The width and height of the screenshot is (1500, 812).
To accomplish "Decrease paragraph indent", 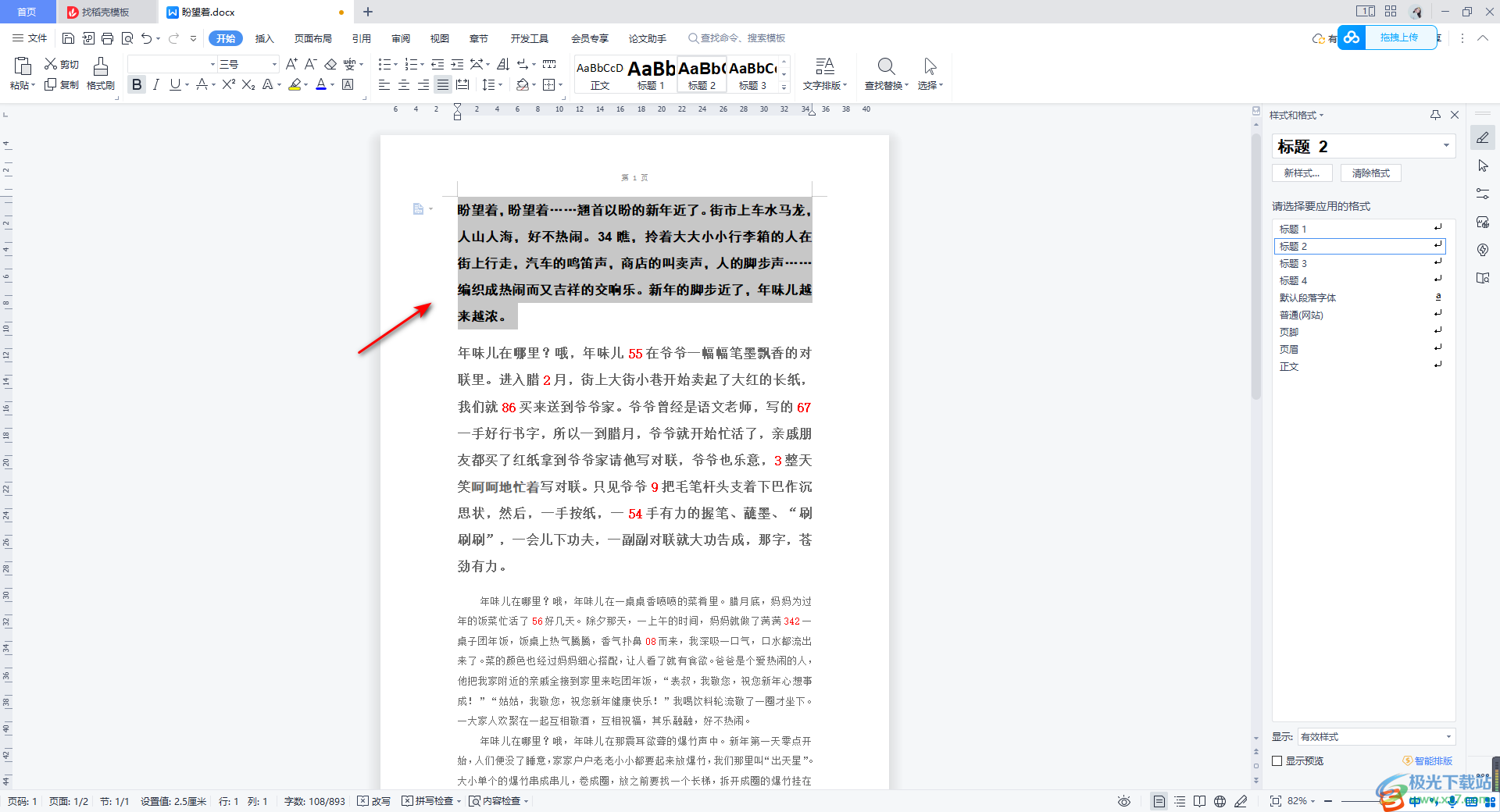I will pyautogui.click(x=437, y=64).
